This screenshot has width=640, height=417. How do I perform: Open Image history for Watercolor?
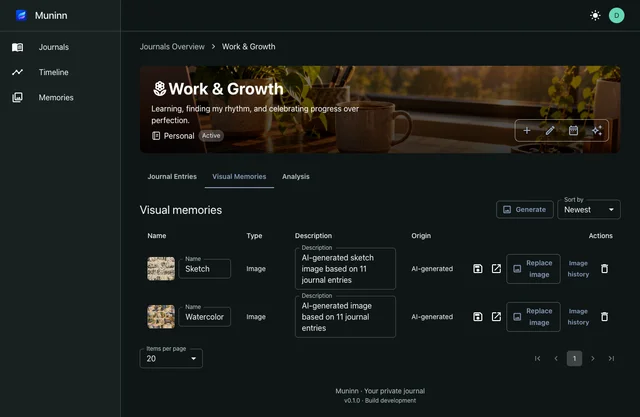(x=578, y=317)
